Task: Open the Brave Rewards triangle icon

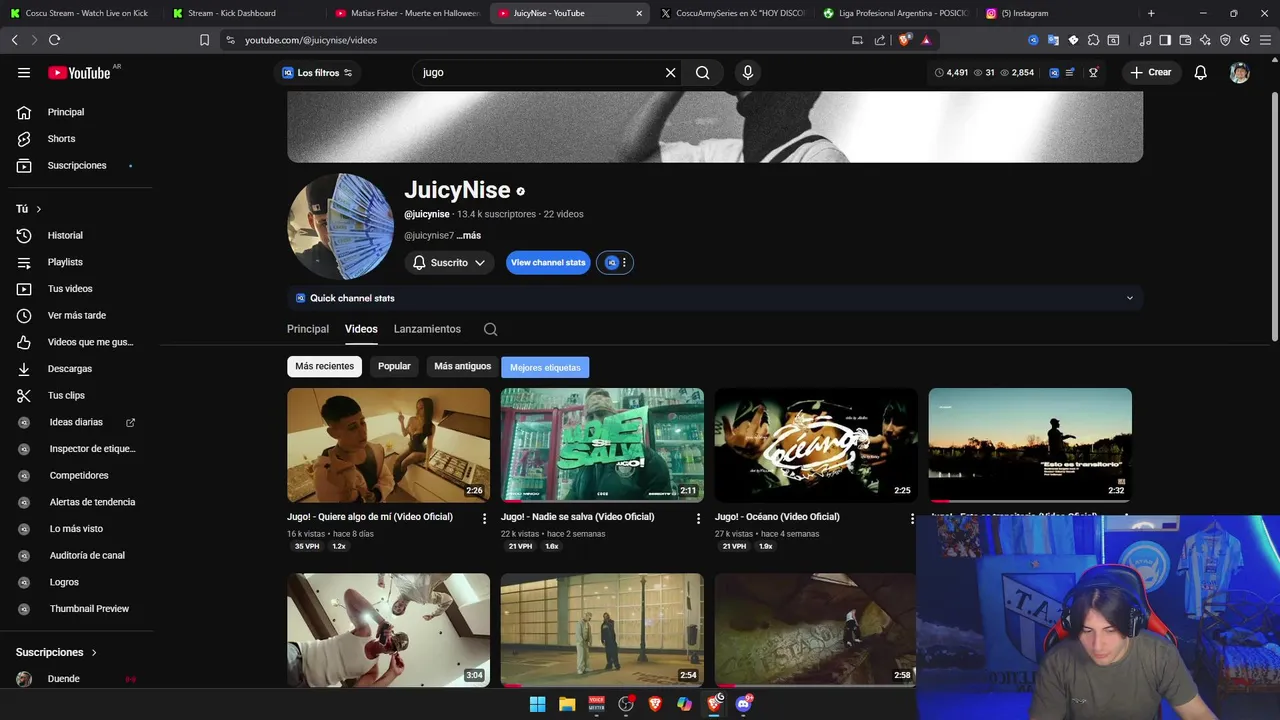Action: 926,40
